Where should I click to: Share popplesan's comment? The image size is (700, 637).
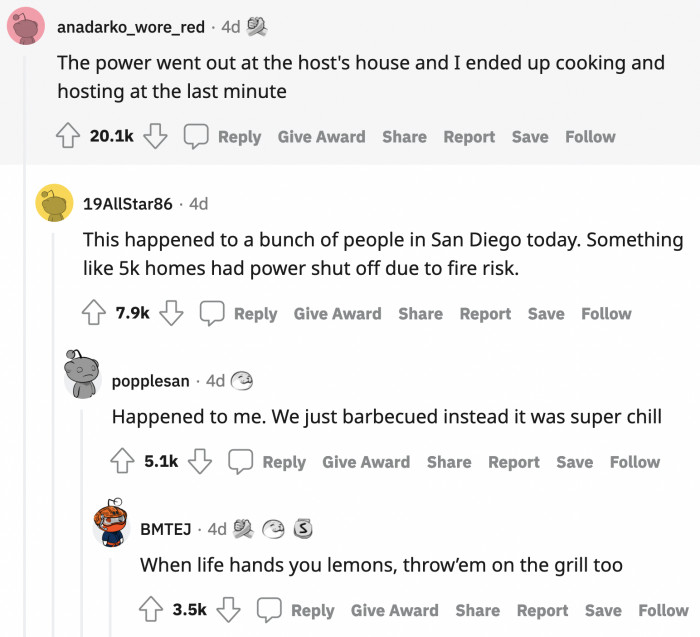[x=448, y=461]
